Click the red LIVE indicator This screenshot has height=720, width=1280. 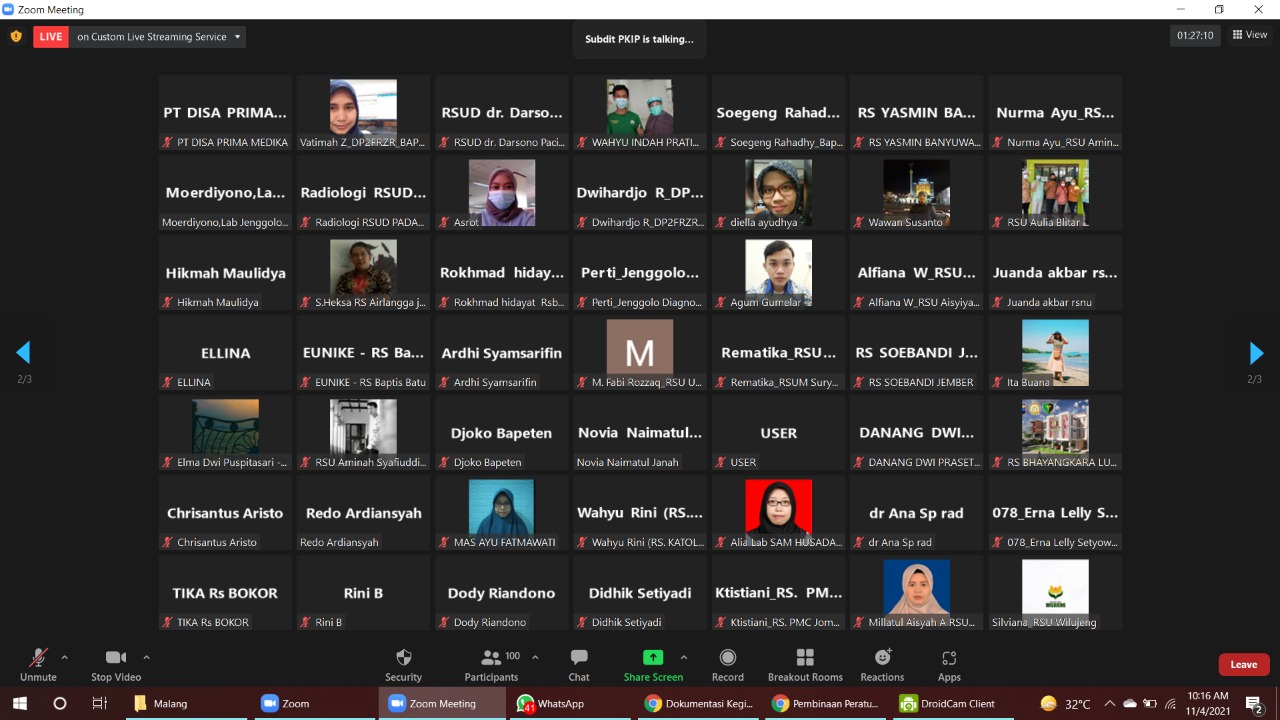51,37
